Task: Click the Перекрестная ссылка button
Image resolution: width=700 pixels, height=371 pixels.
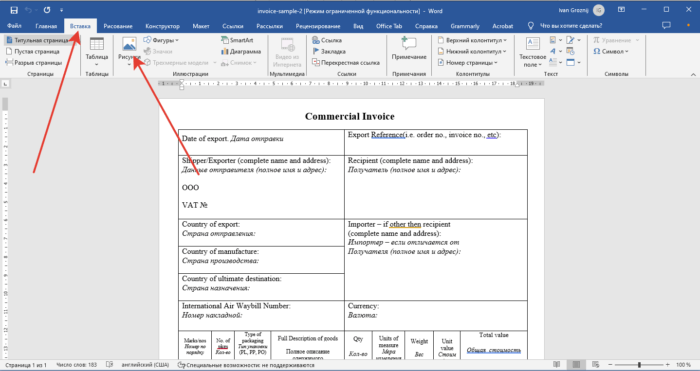Action: [x=346, y=63]
